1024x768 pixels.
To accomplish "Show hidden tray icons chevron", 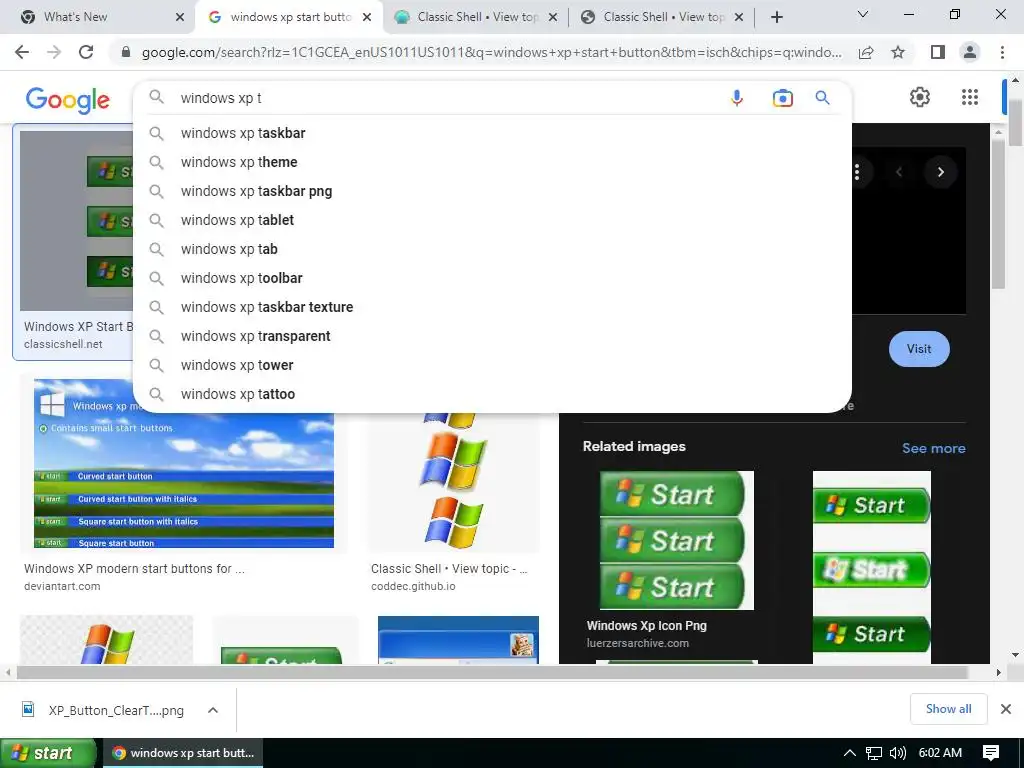I will tap(850, 753).
